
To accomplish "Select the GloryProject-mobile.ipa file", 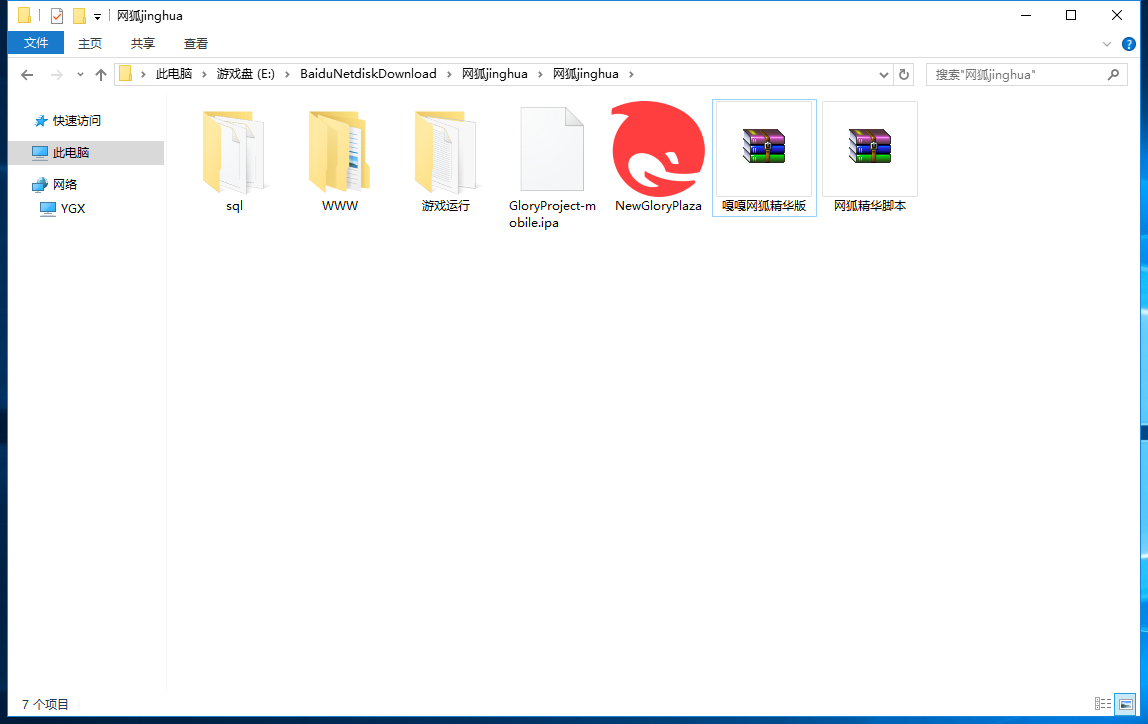I will [552, 167].
